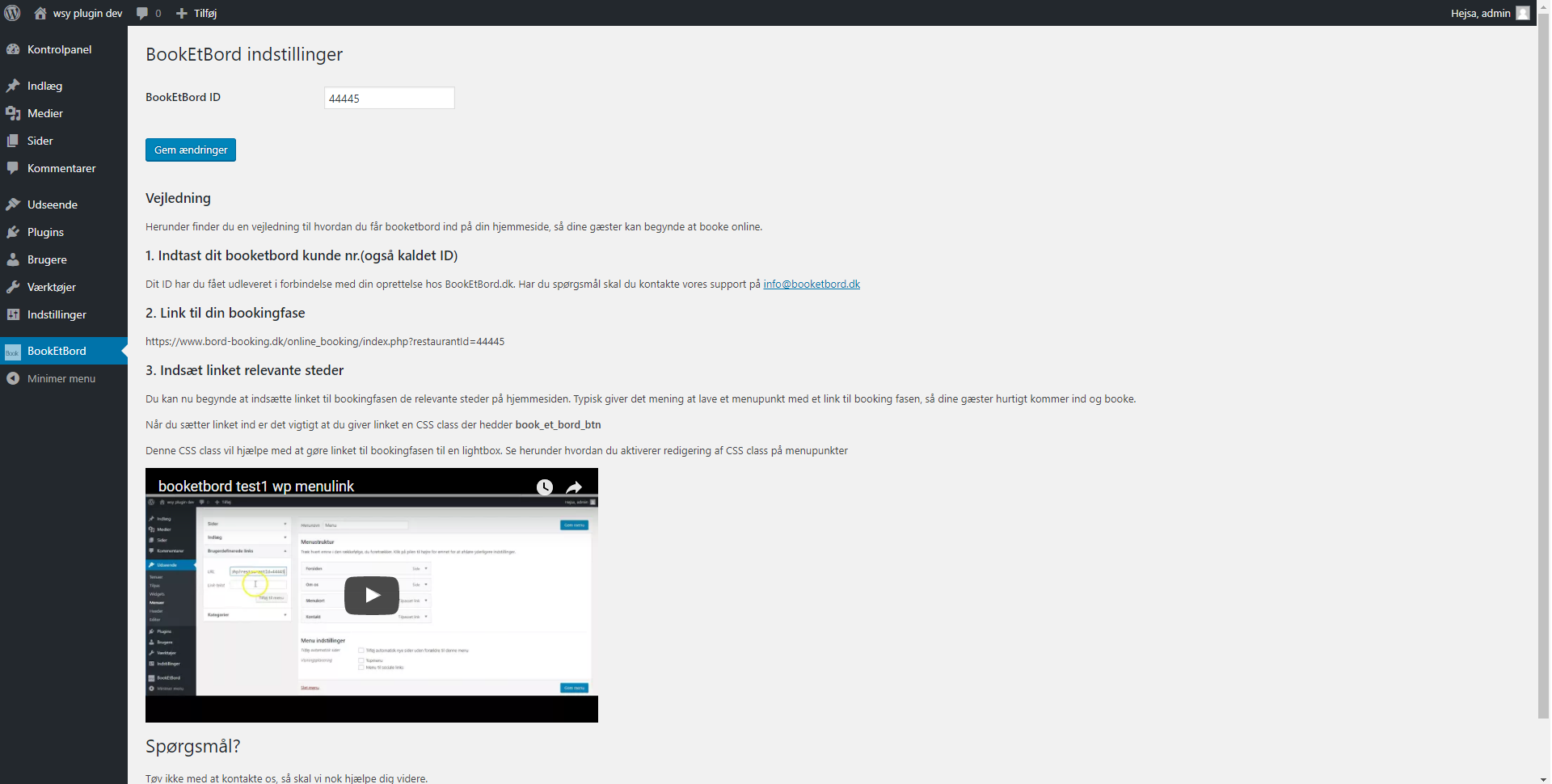Click the Kommentarer speech bubble icon
1552x784 pixels.
(x=13, y=168)
